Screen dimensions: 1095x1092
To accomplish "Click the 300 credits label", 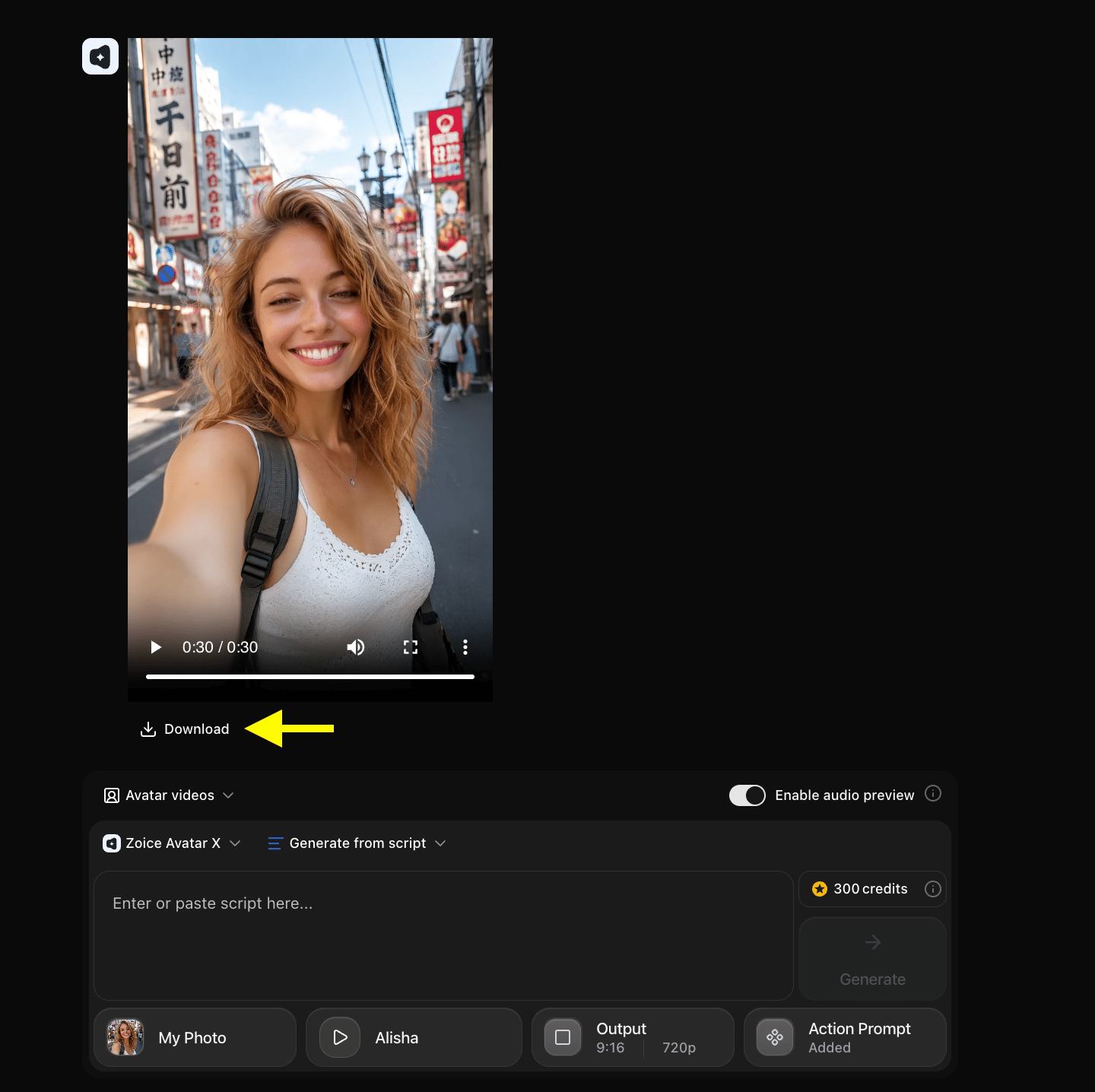I will coord(871,889).
